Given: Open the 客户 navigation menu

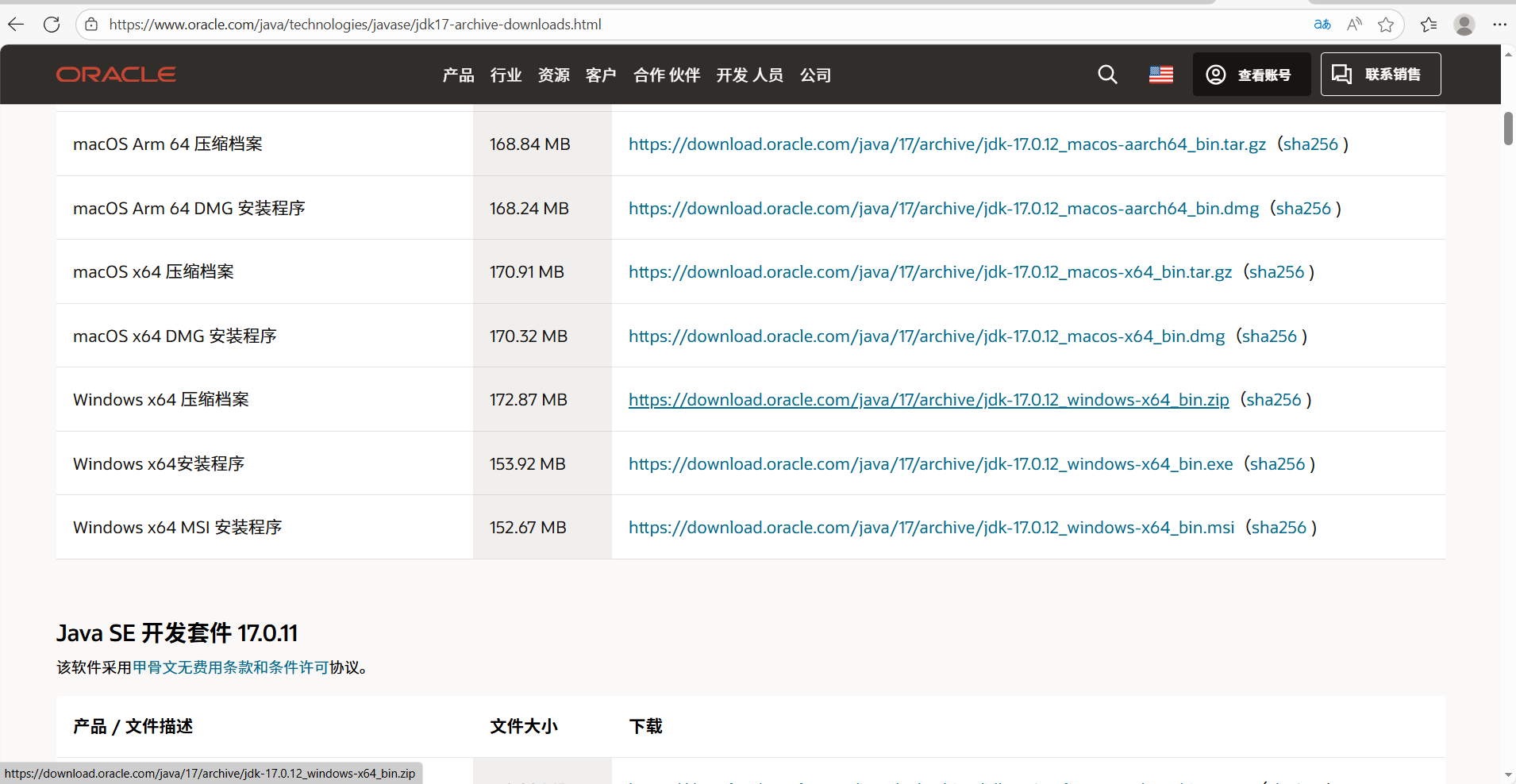Looking at the screenshot, I should pos(601,75).
